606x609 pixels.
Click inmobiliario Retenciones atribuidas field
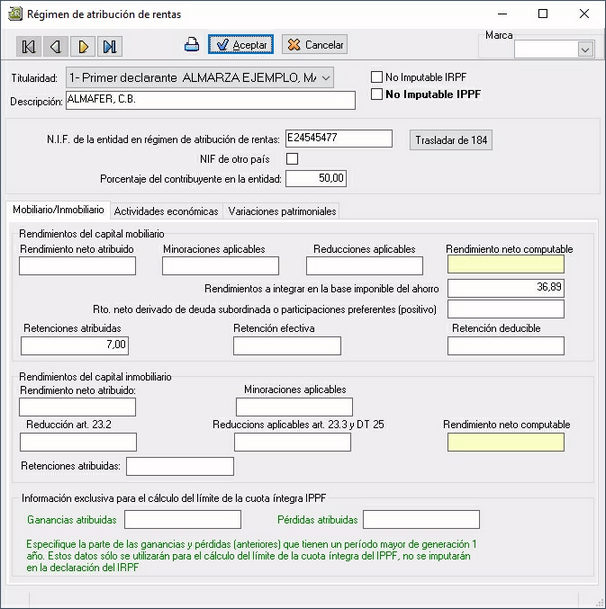coord(180,466)
